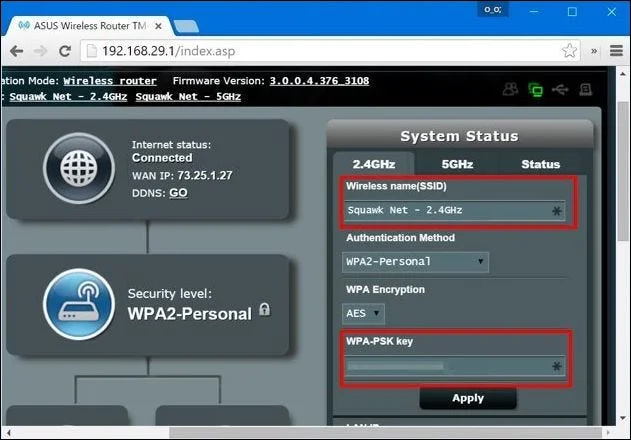
Task: Click the Wireless name SSID input field
Action: (455, 211)
